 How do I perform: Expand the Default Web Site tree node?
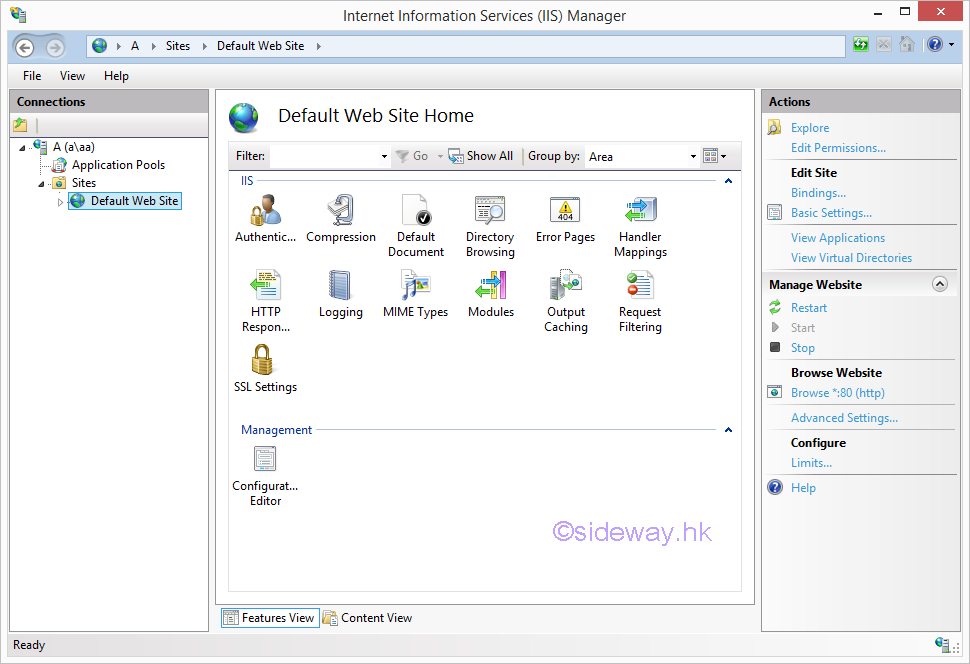click(60, 202)
